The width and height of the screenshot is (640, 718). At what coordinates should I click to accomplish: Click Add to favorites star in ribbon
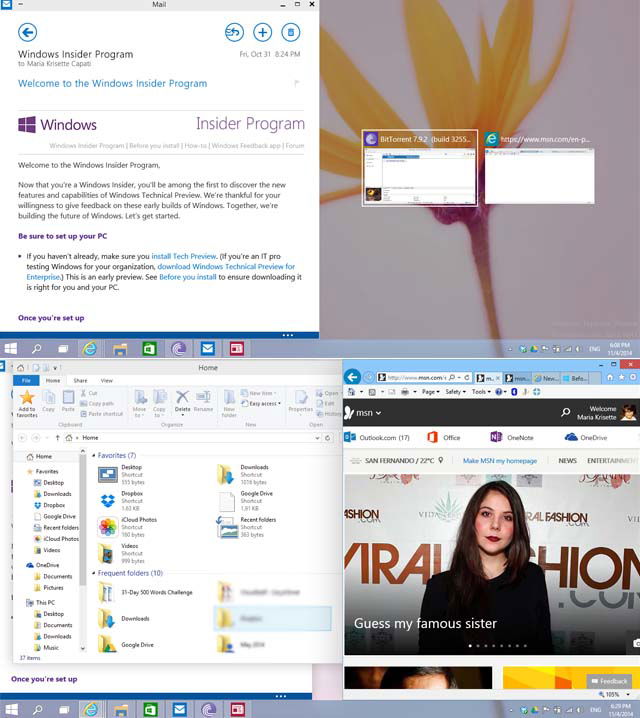pyautogui.click(x=27, y=403)
